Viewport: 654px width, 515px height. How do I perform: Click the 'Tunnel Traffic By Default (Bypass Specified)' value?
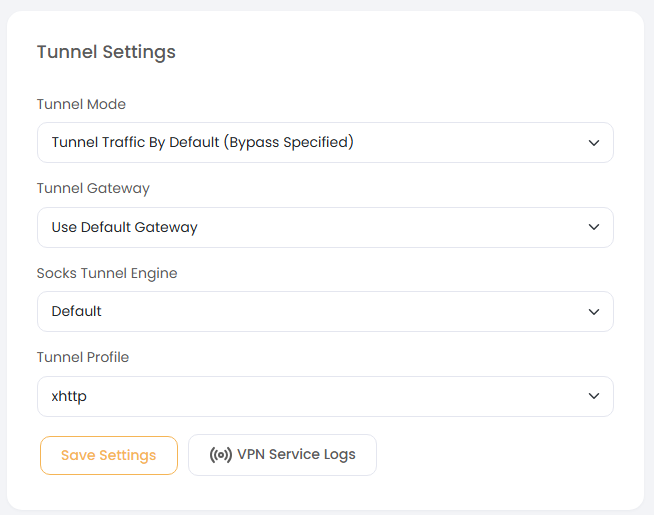click(203, 143)
